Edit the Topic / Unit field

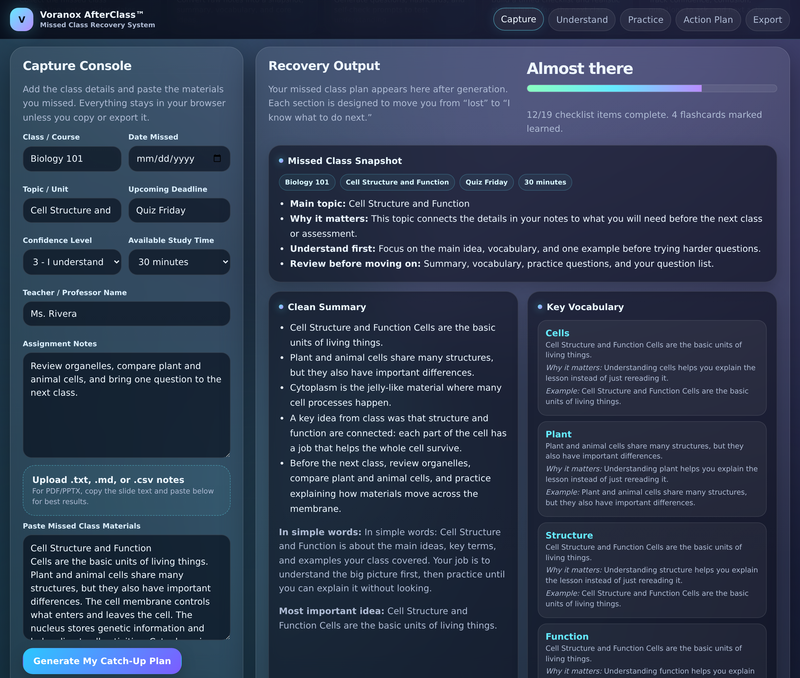[72, 210]
